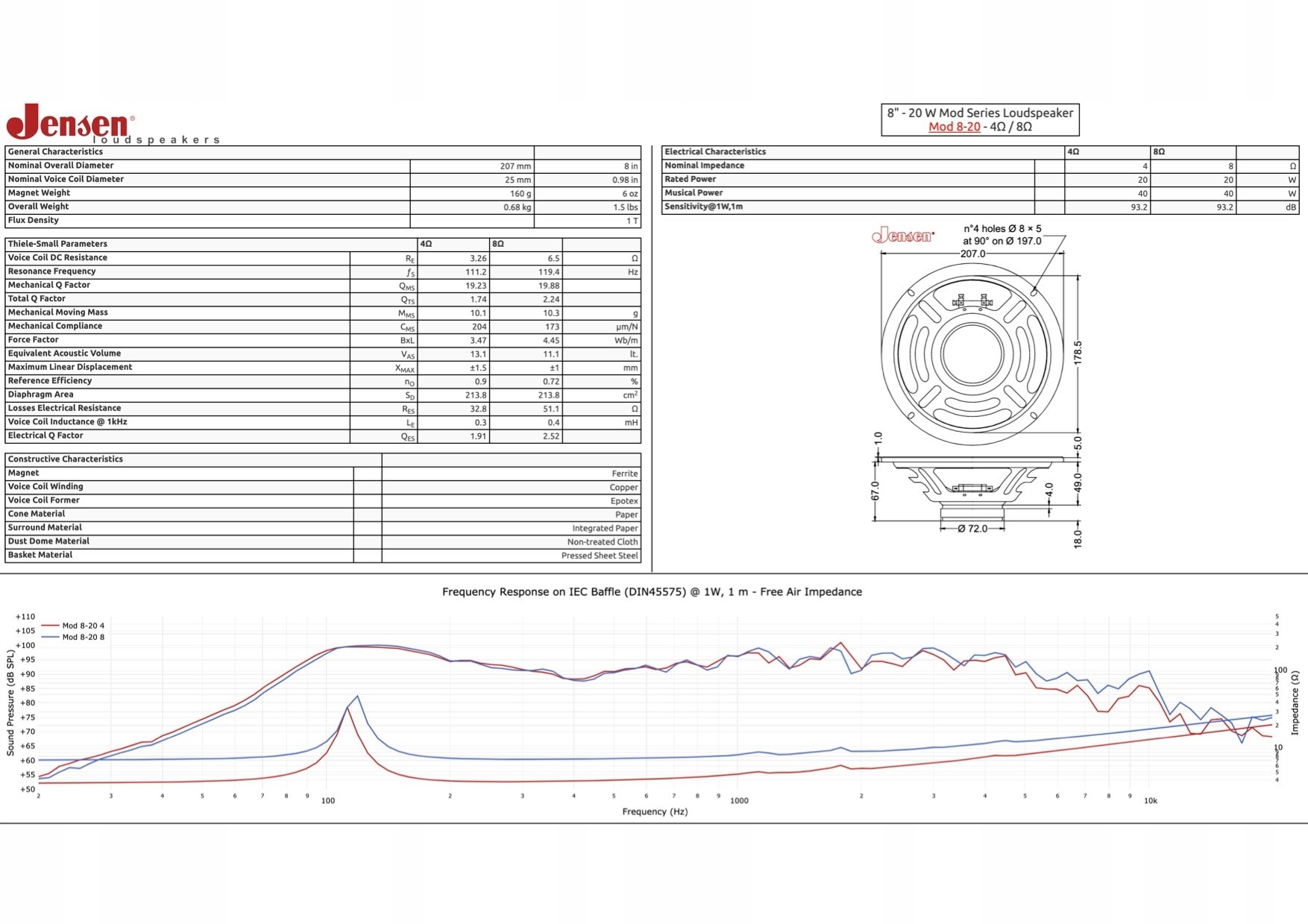Image resolution: width=1308 pixels, height=924 pixels.
Task: Select the front-view speaker drawing
Action: (x=972, y=353)
